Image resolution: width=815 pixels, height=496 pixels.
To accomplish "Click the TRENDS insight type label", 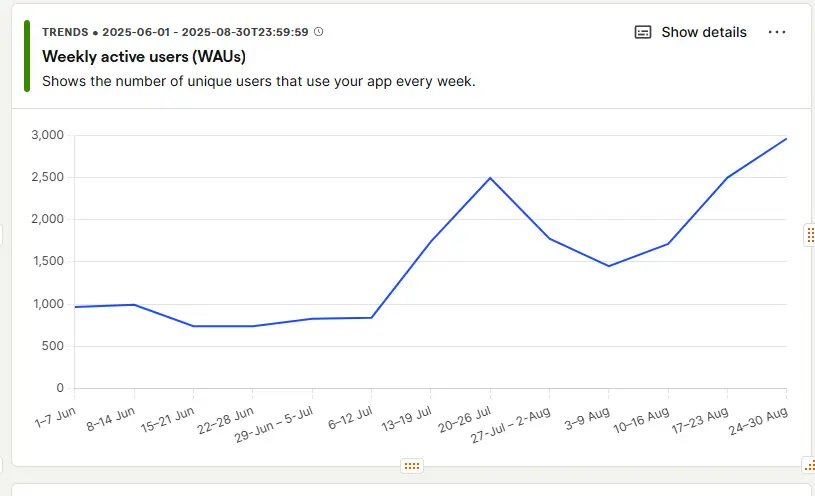I will 65,32.
